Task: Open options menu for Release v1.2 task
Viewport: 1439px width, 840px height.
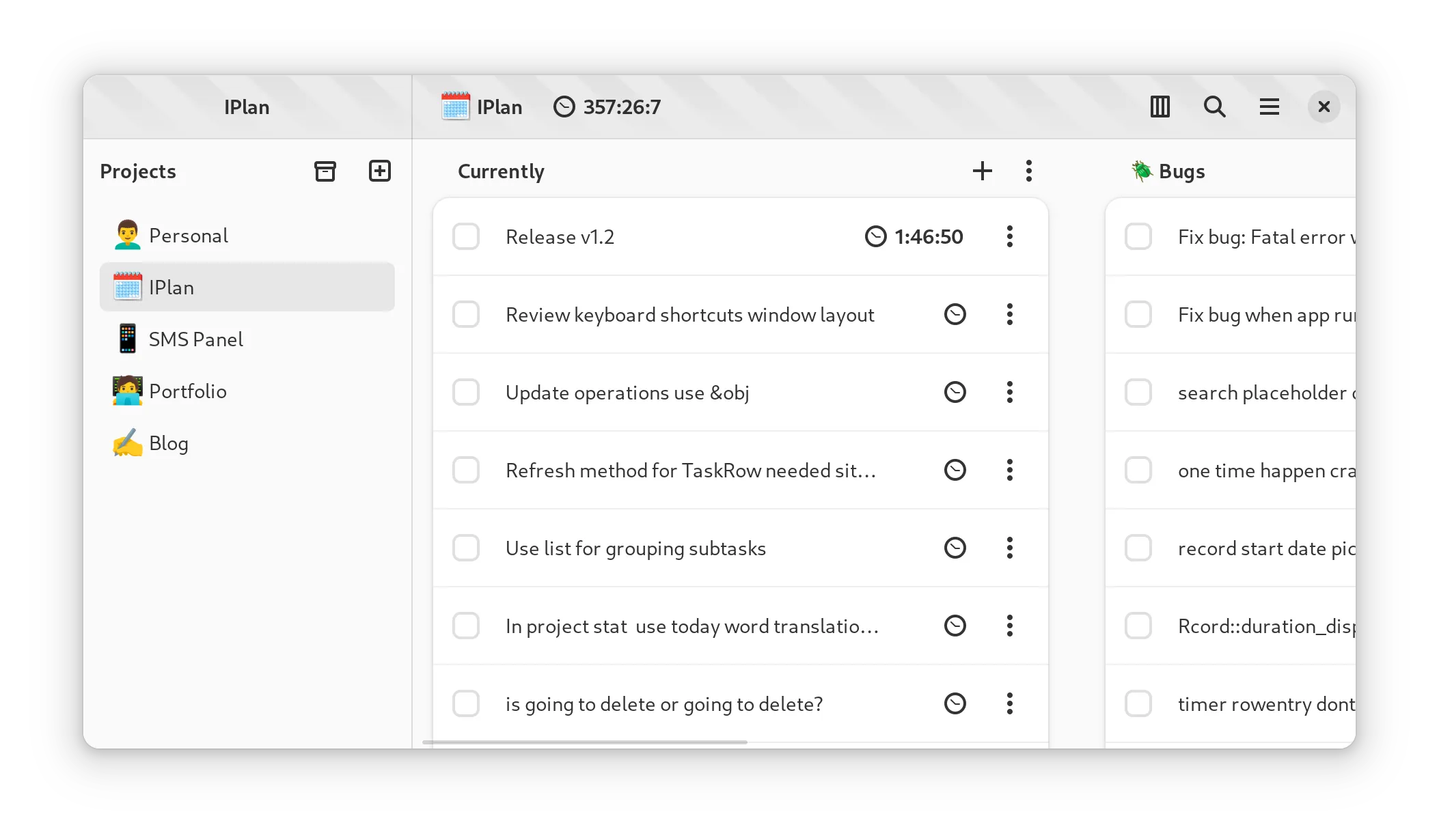Action: [x=1009, y=236]
